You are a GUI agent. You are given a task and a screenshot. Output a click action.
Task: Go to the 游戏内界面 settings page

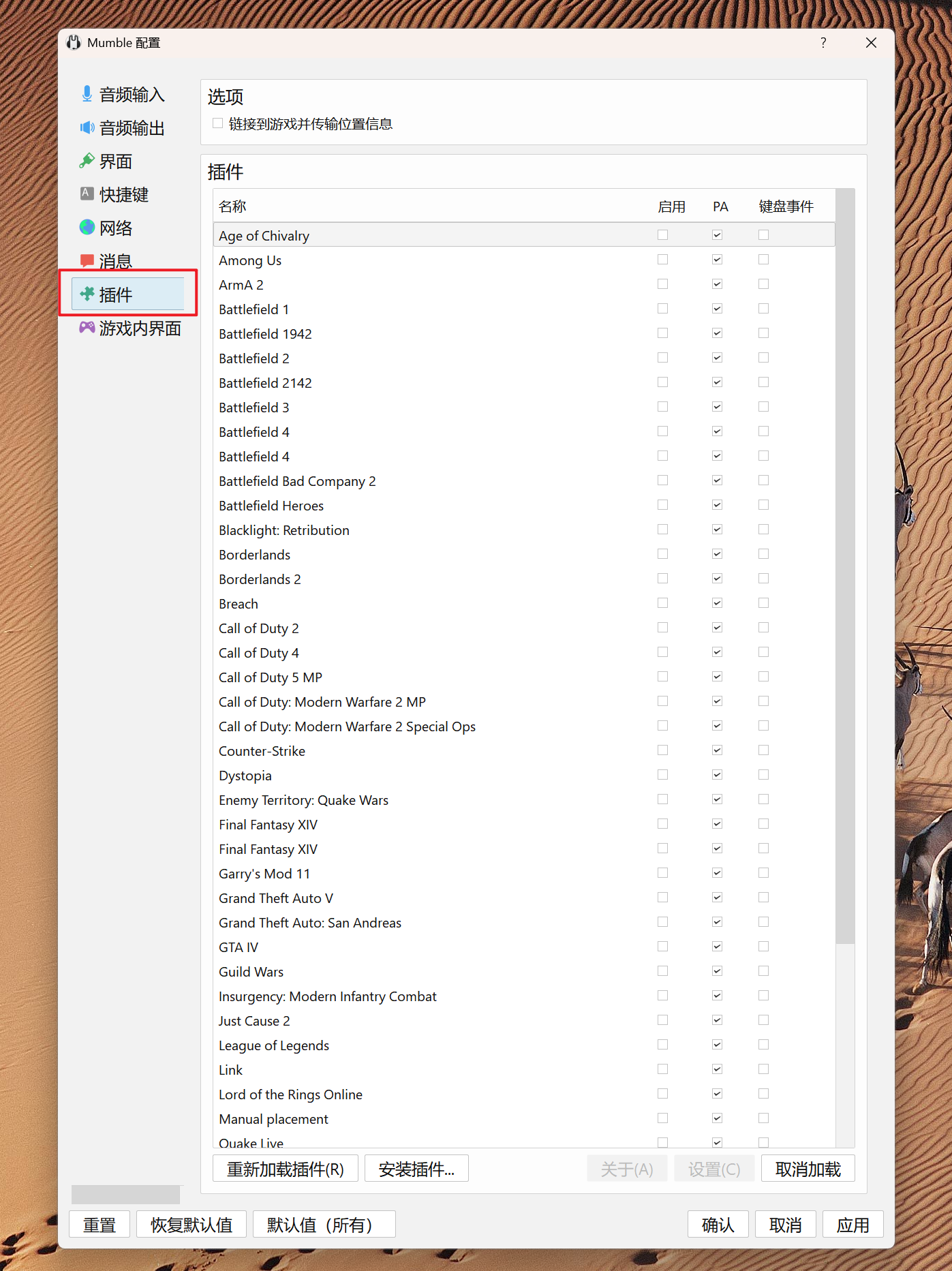(x=127, y=328)
